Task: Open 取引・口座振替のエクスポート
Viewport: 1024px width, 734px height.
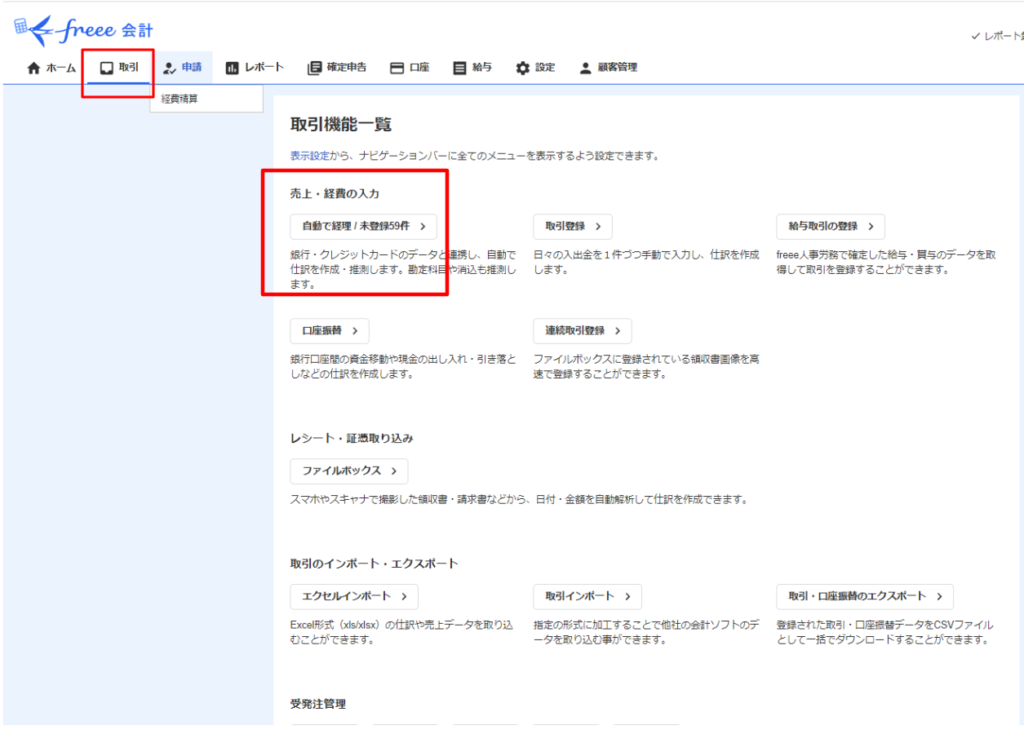Action: pos(865,597)
